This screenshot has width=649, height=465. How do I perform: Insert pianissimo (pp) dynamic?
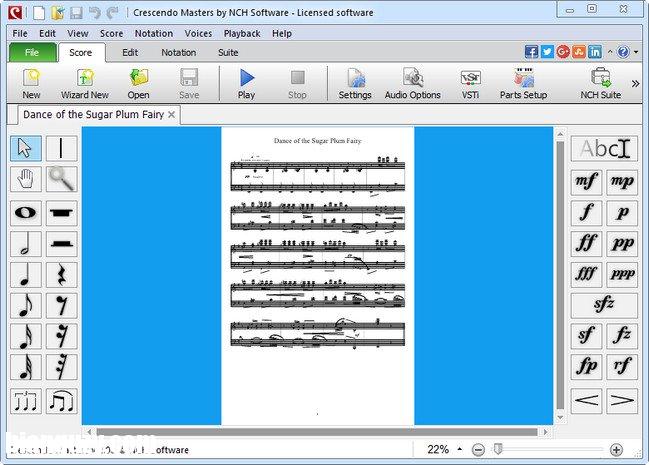tap(622, 243)
